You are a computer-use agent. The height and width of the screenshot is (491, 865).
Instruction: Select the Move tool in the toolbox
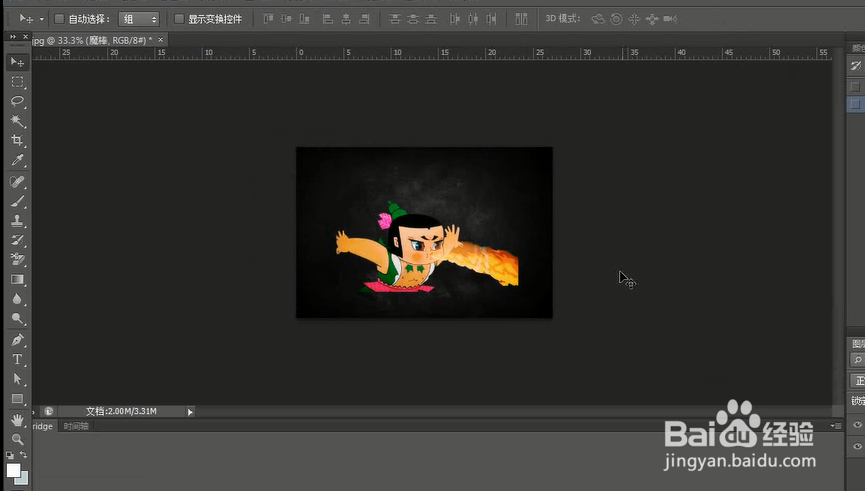pos(17,62)
